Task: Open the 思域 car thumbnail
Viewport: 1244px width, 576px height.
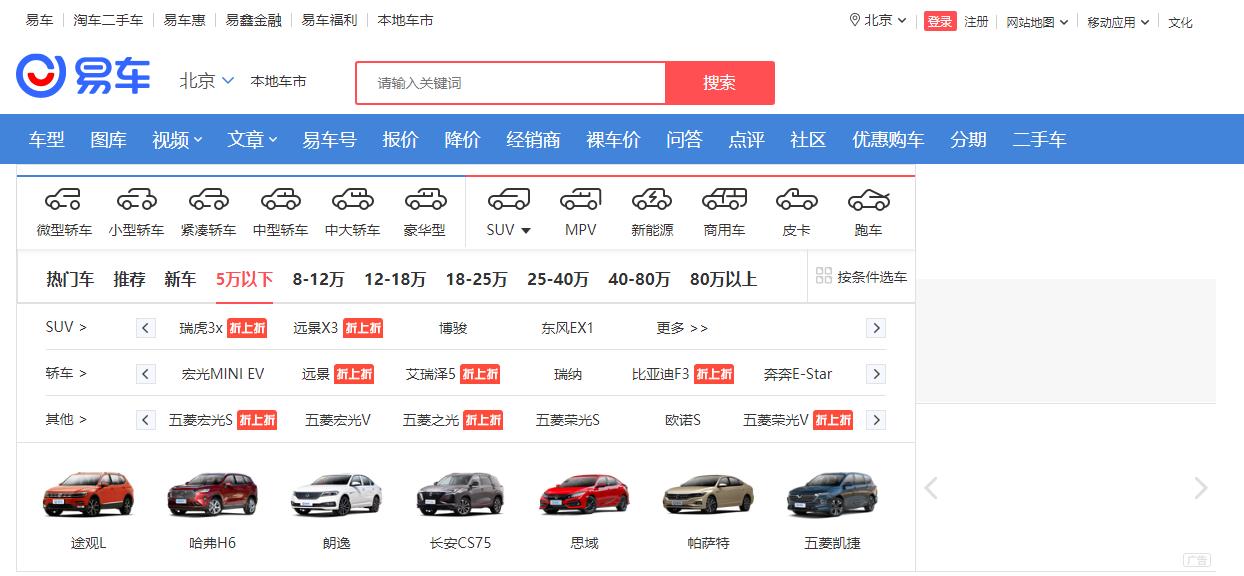Action: click(584, 494)
